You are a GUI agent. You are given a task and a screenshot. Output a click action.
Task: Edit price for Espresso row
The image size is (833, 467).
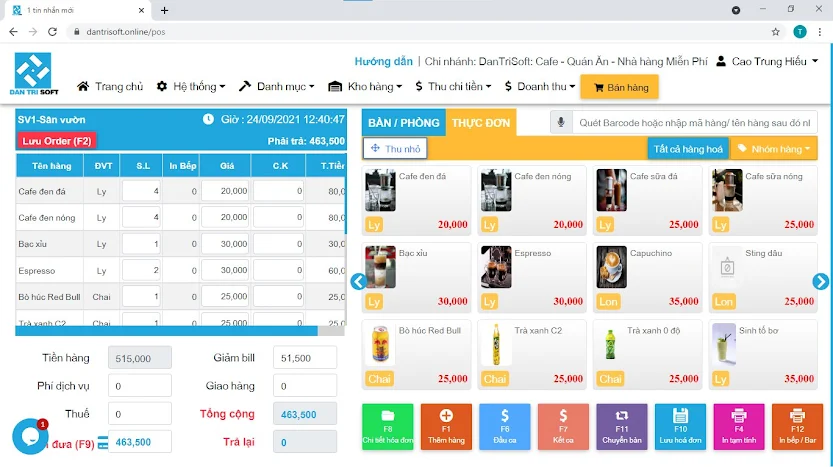pos(225,270)
